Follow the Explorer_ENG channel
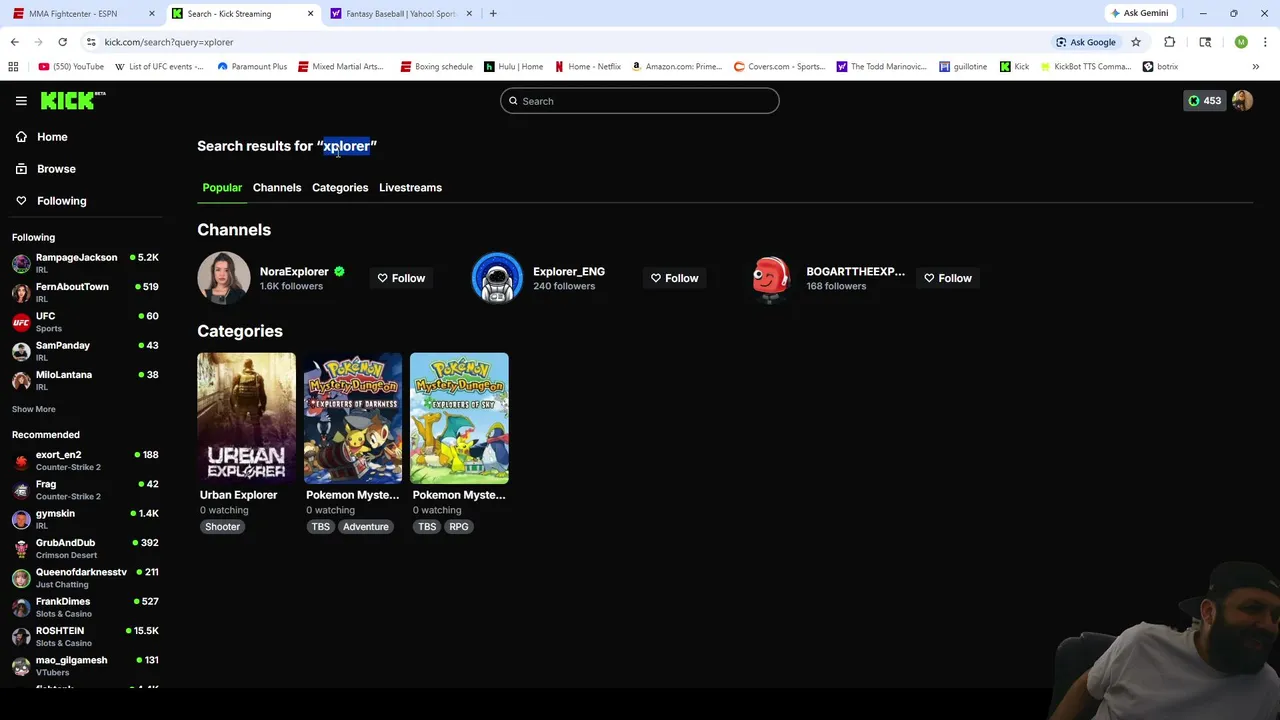The image size is (1280, 720). pyautogui.click(x=675, y=278)
